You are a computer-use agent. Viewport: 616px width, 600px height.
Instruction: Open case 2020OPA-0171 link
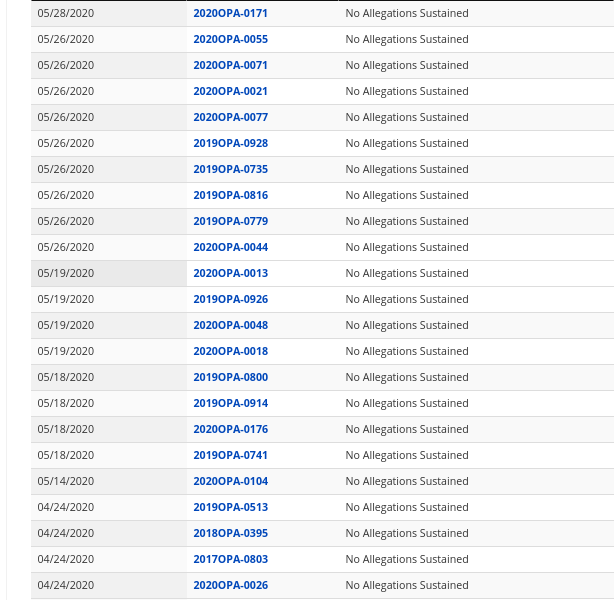pos(231,13)
